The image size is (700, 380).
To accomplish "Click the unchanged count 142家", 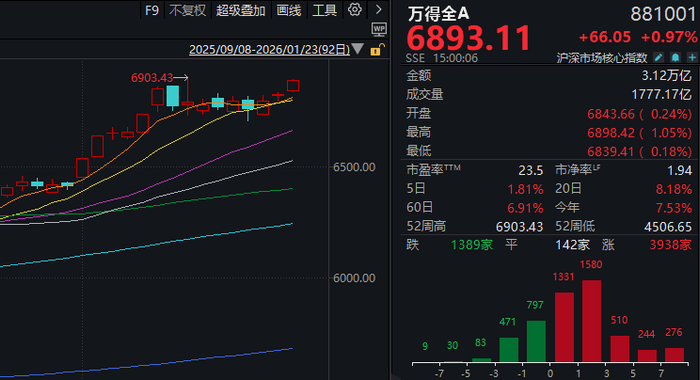I will click(572, 245).
